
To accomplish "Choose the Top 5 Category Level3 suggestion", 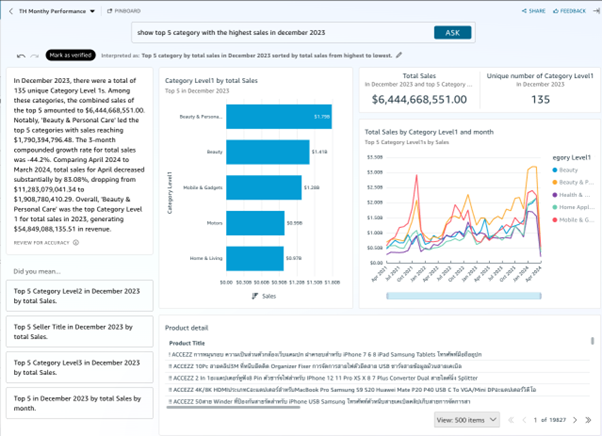I will [80, 368].
